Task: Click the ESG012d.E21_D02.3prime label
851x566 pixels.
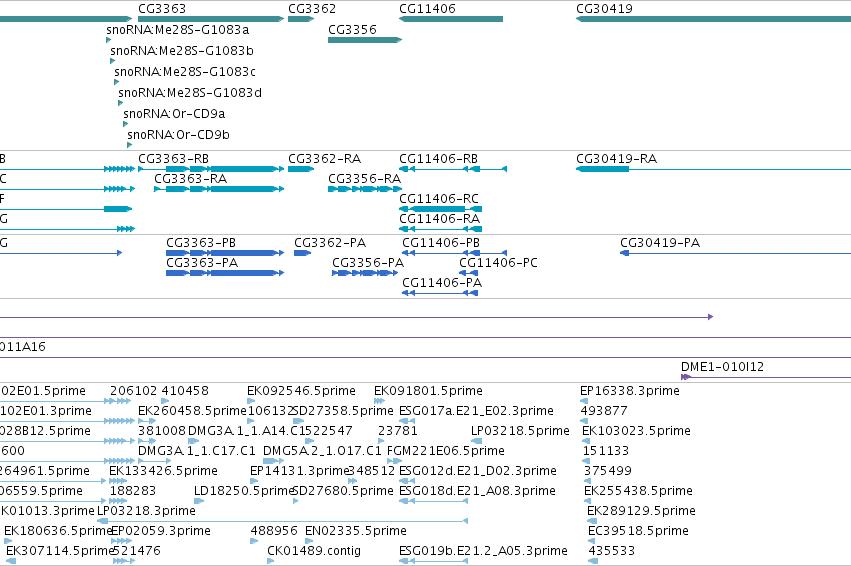Action: (x=478, y=470)
